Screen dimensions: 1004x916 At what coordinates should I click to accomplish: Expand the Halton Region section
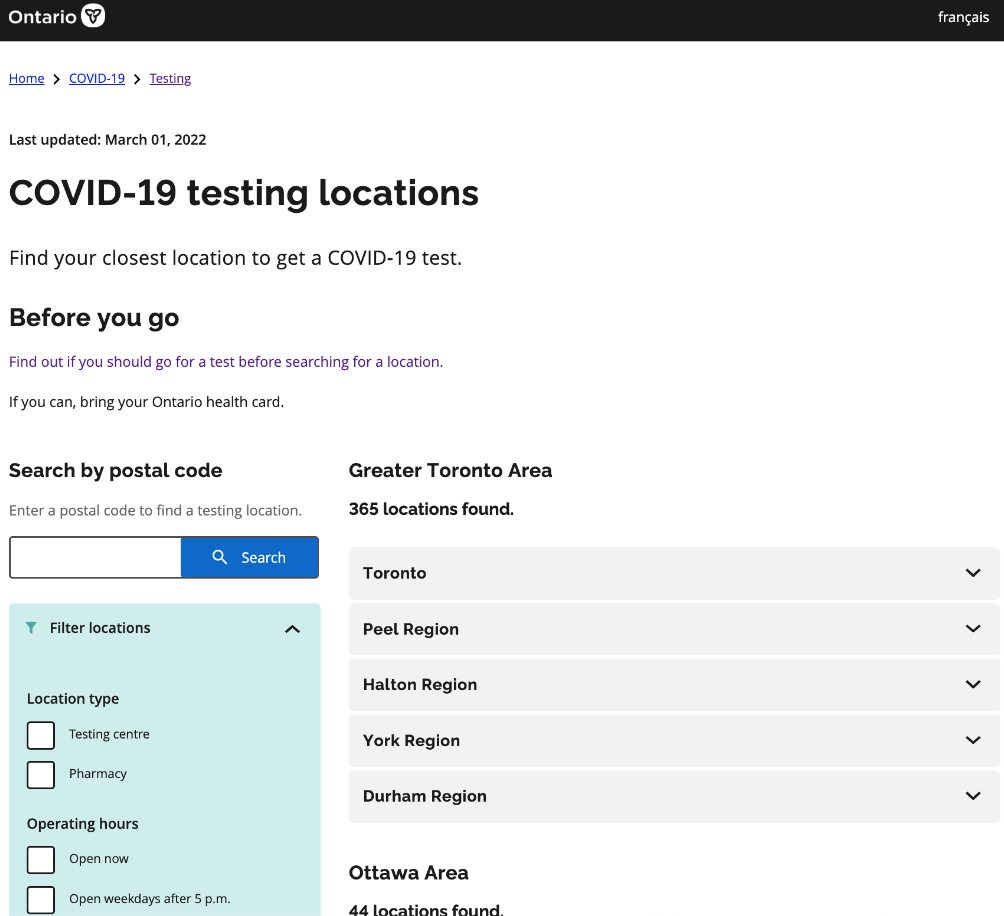coord(674,685)
